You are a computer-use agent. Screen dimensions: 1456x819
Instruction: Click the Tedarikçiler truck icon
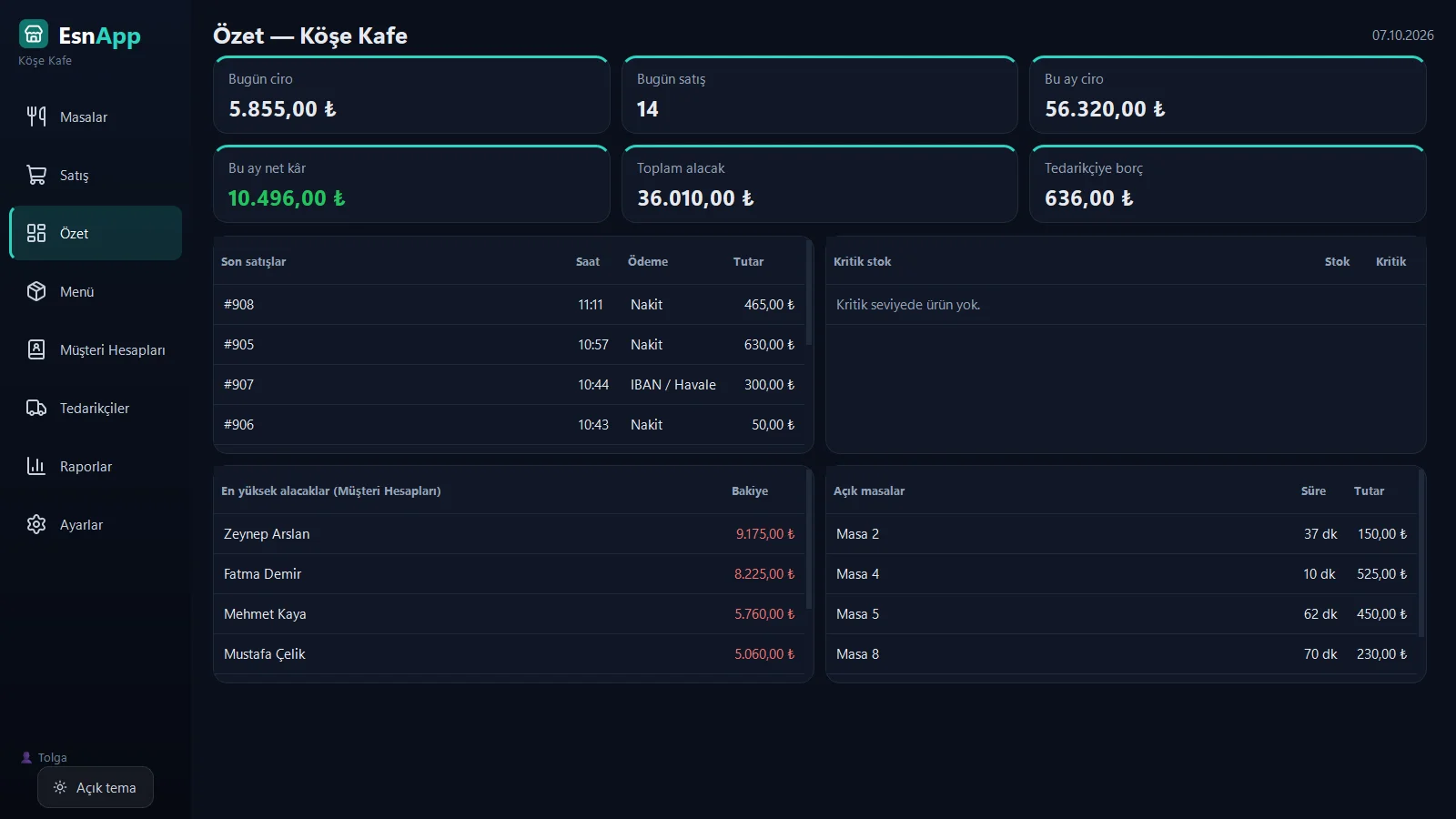pos(36,408)
